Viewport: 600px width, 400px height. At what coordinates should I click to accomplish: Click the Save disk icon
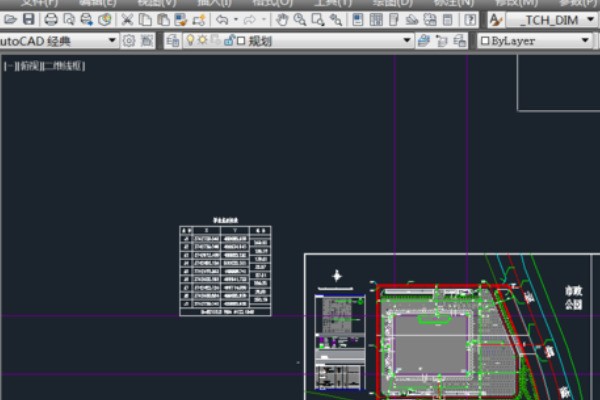point(28,19)
